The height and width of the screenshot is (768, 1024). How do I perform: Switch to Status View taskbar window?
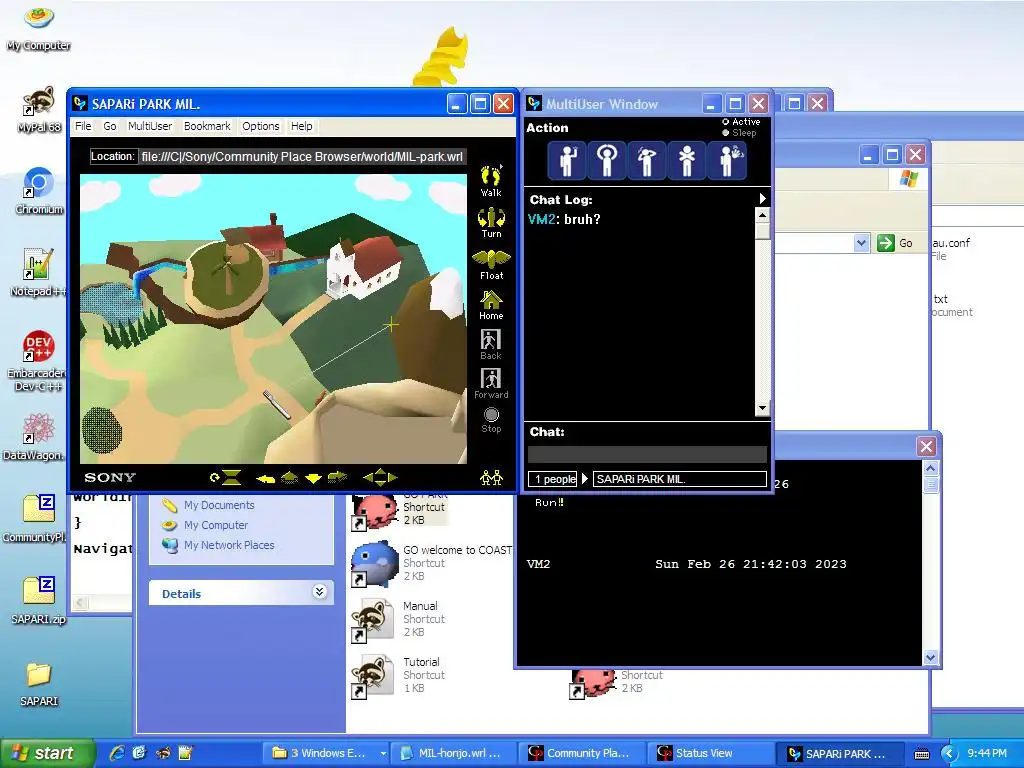709,753
